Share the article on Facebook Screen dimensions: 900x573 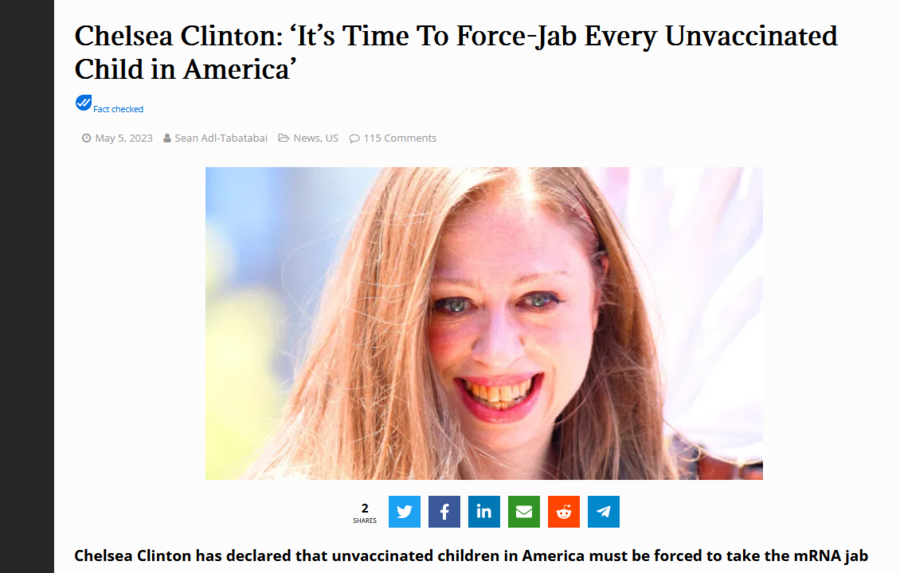(x=444, y=511)
